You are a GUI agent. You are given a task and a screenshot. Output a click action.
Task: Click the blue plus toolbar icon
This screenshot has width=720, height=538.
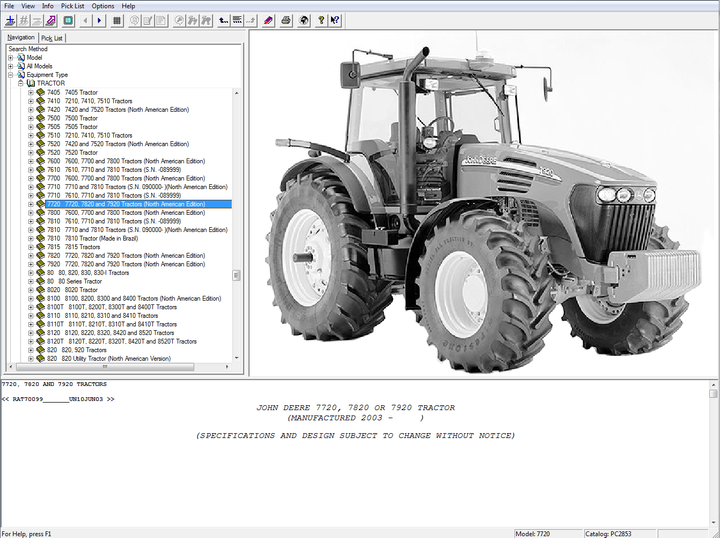10,20
